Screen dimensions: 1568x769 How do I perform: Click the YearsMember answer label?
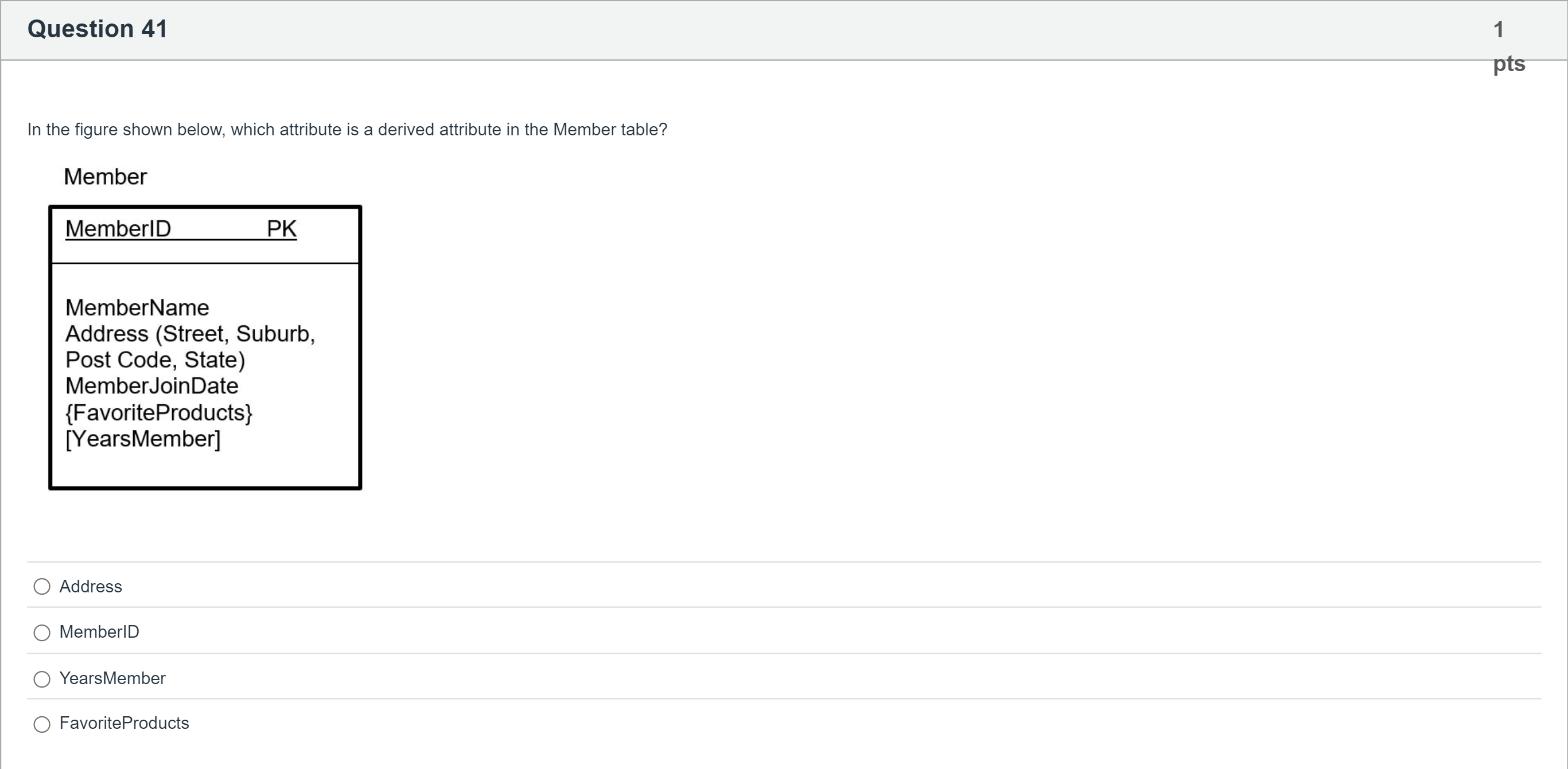click(112, 678)
